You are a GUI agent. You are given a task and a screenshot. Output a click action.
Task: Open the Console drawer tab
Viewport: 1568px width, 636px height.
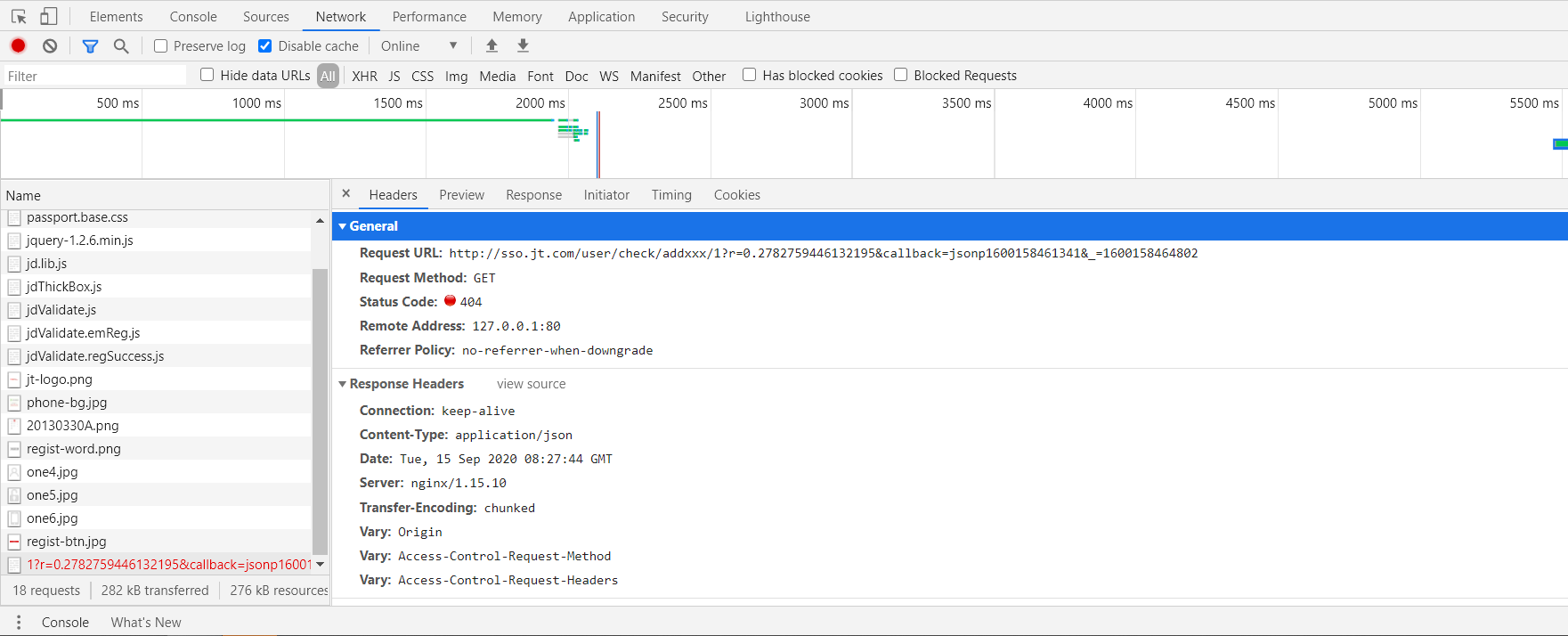pos(65,623)
